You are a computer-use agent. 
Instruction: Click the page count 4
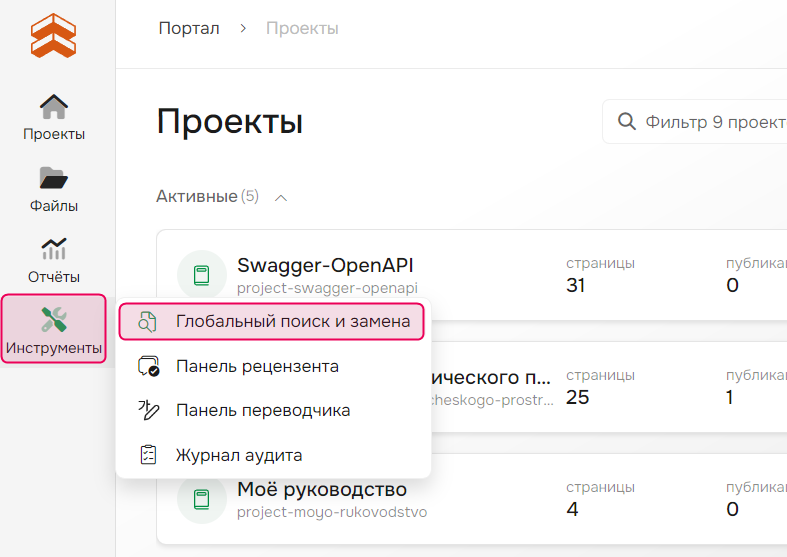[572, 509]
